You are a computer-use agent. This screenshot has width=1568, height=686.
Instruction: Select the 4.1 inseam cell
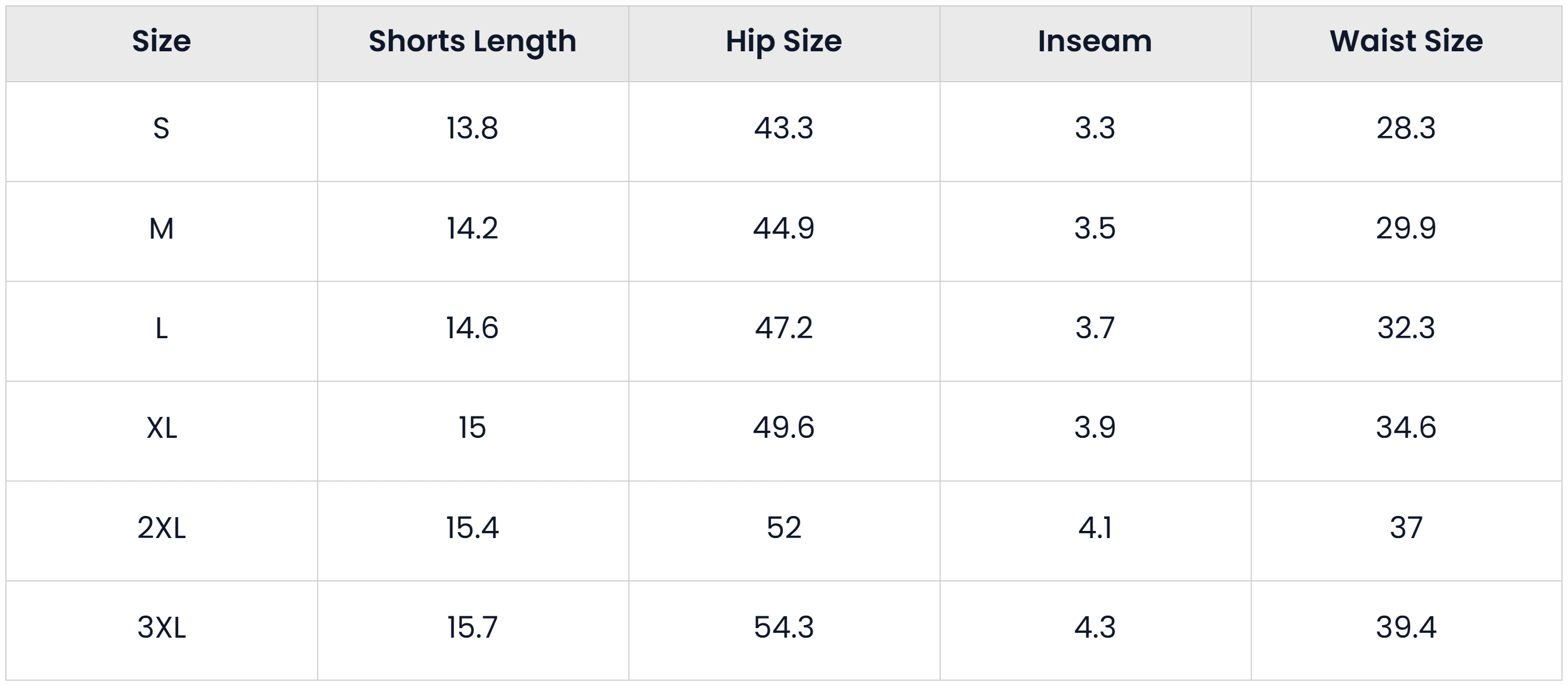tap(1095, 527)
